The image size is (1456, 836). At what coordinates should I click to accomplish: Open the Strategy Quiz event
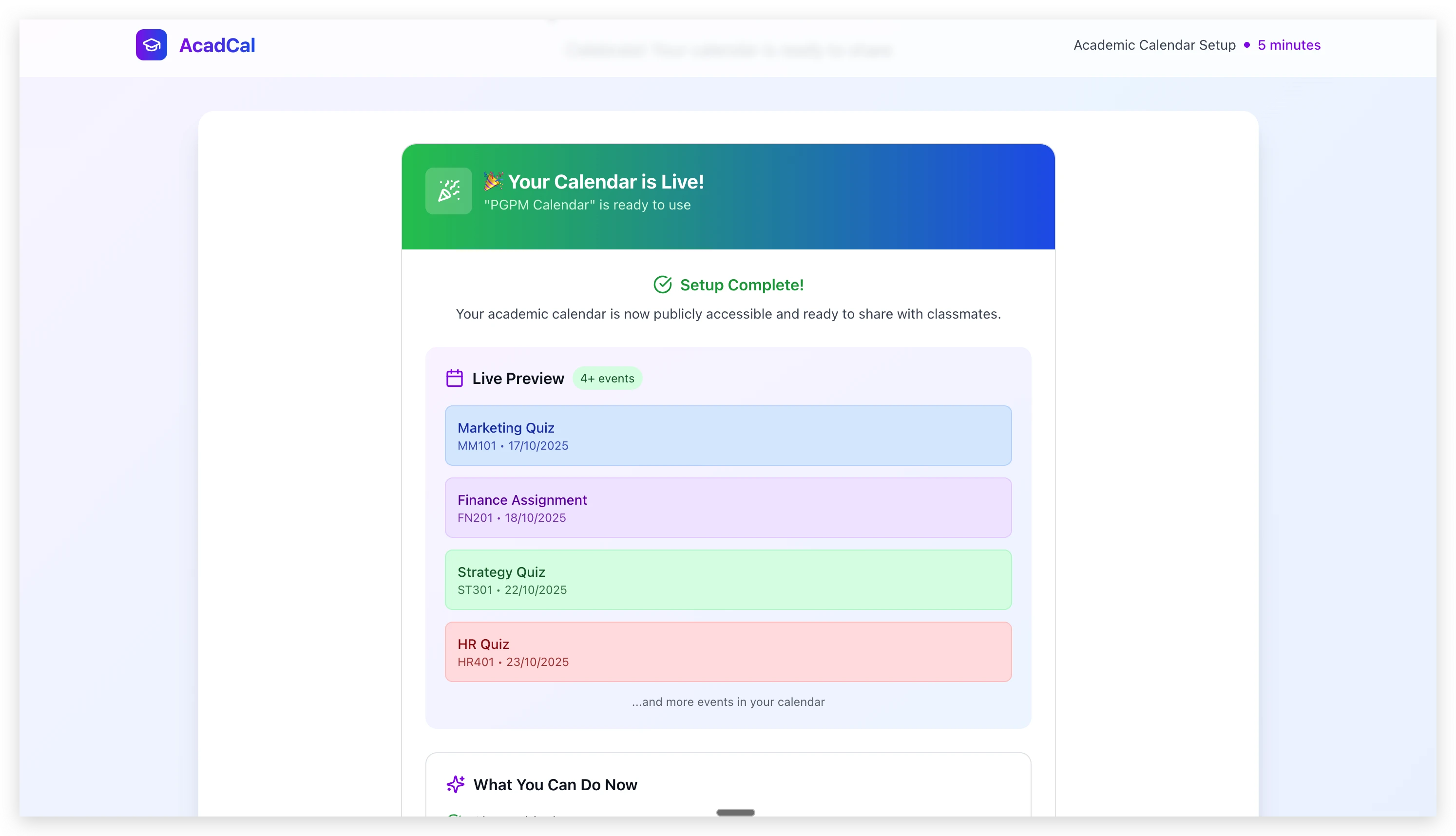tap(728, 579)
